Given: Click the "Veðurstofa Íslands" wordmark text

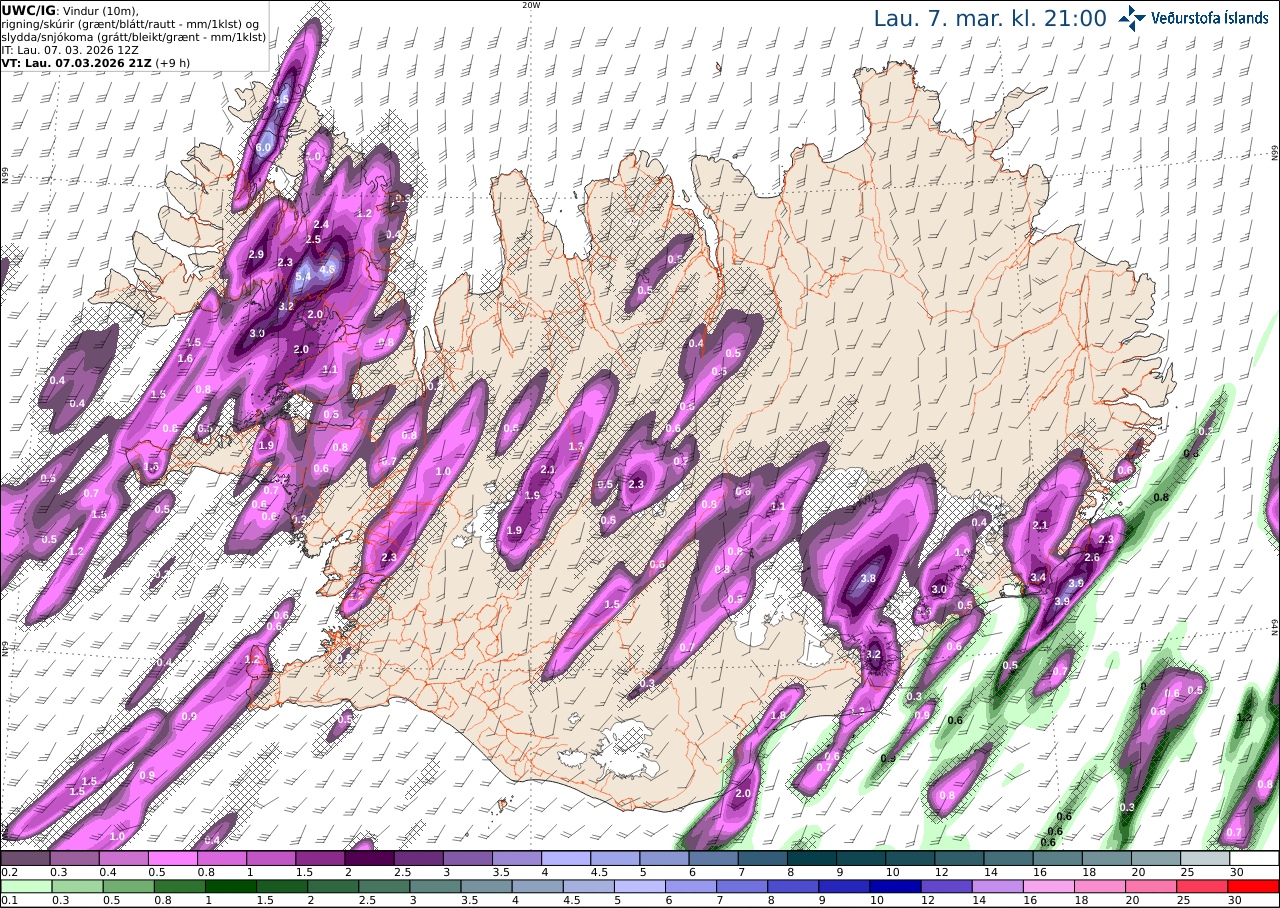Looking at the screenshot, I should 1209,18.
